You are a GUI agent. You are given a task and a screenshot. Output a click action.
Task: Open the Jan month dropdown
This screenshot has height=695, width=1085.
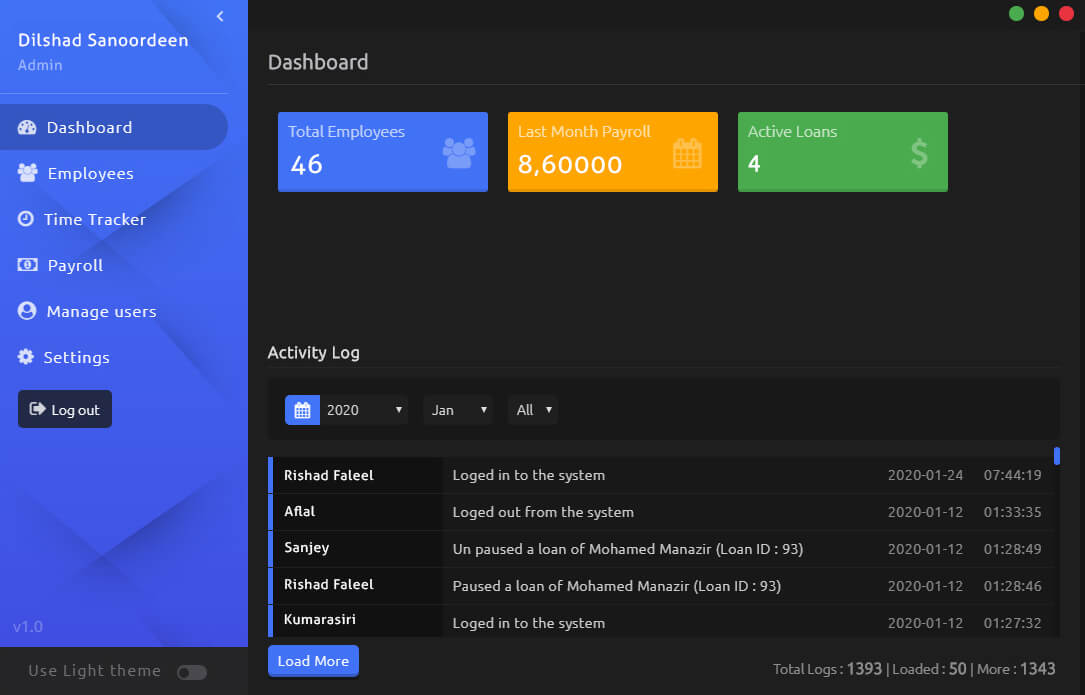458,410
